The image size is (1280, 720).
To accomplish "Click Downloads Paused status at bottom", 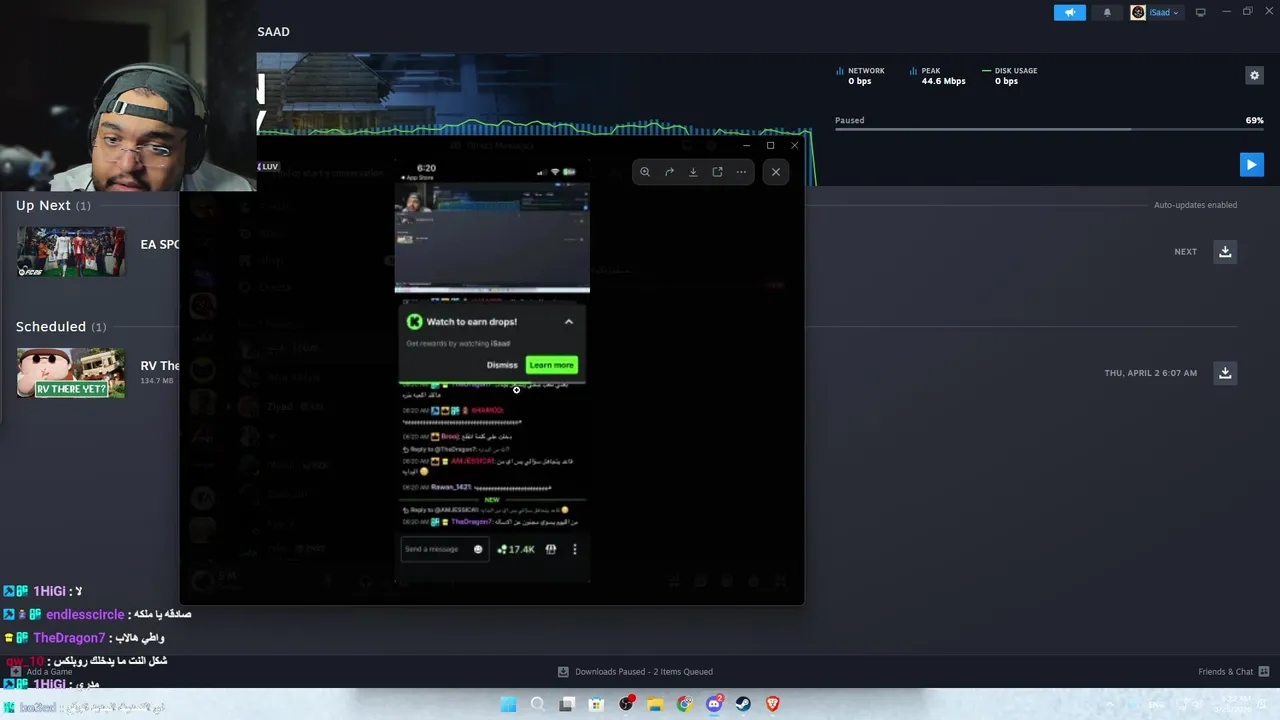I will click(x=635, y=672).
